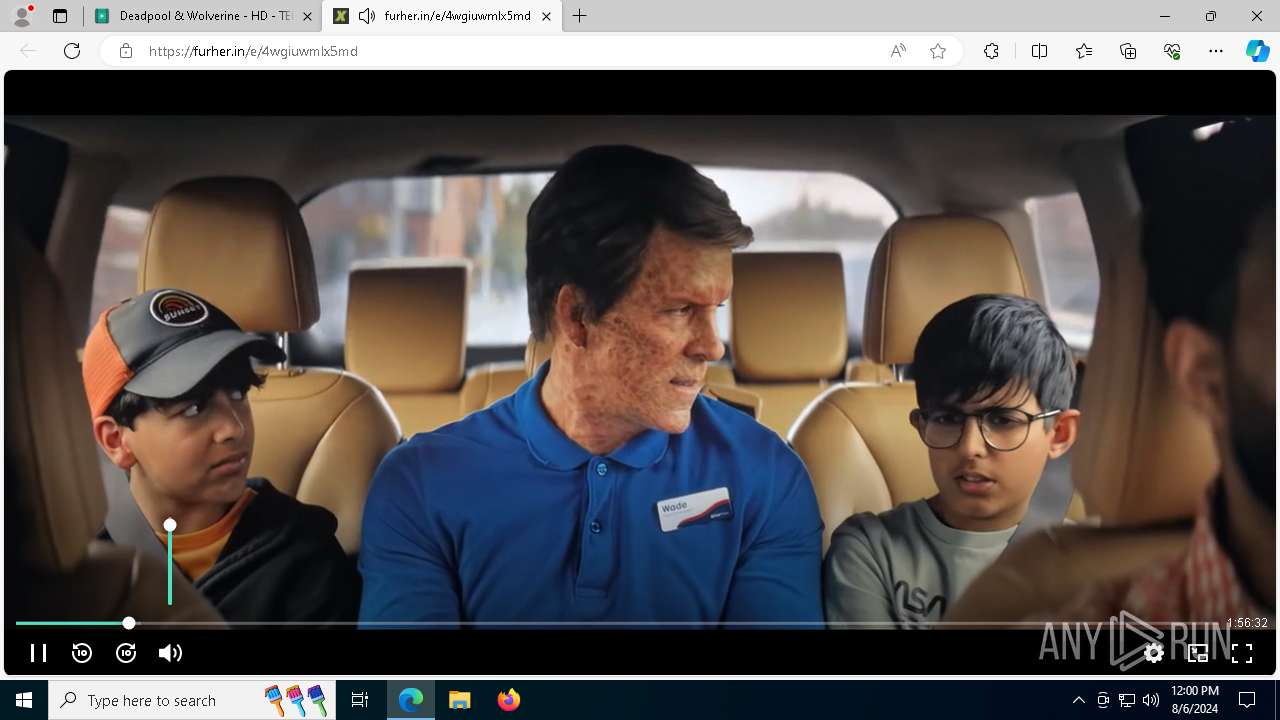This screenshot has width=1280, height=720.
Task: Open Edge Settings and more menu
Action: [1216, 51]
